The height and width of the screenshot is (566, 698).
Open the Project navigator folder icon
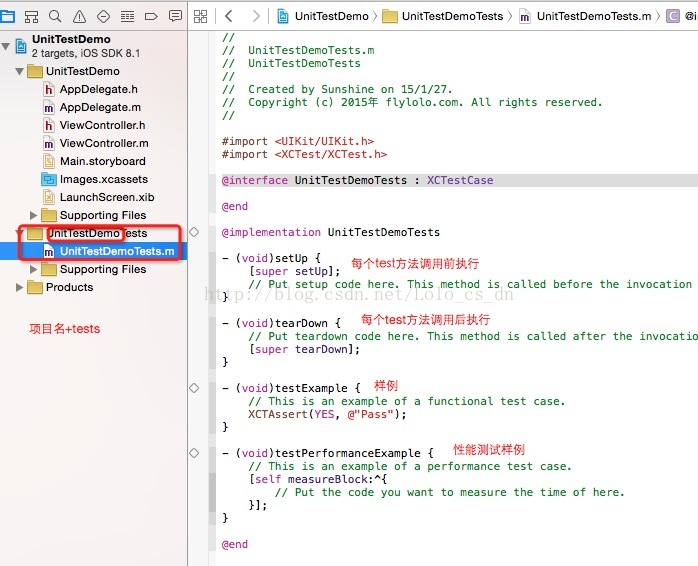[x=8, y=16]
